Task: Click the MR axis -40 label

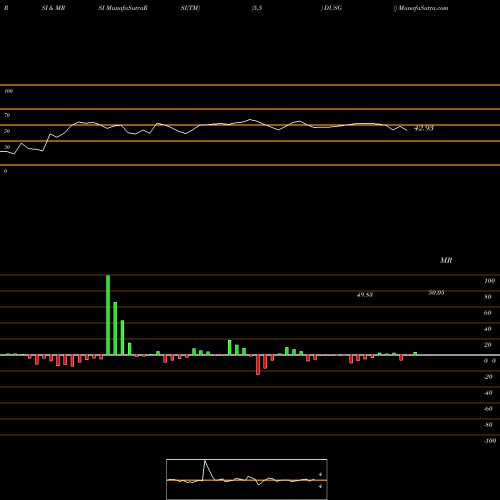Action: coord(488,393)
